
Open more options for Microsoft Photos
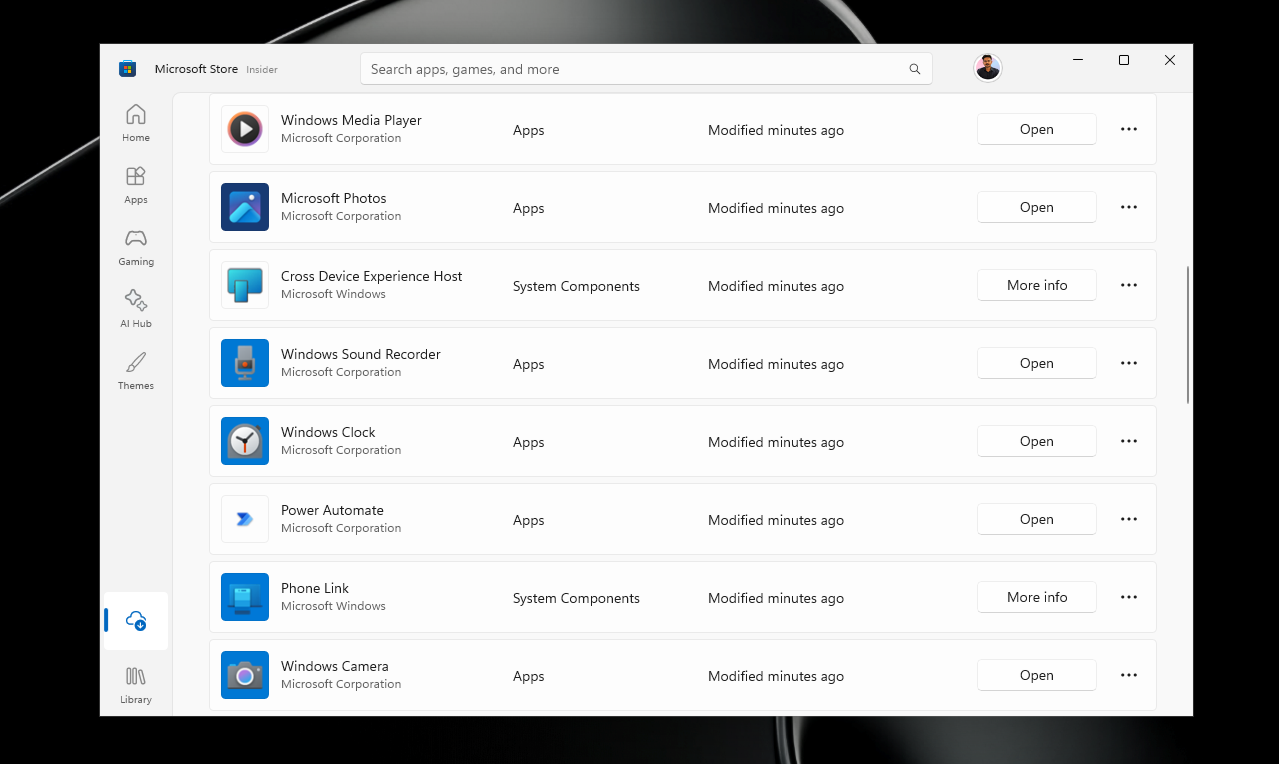[1129, 207]
